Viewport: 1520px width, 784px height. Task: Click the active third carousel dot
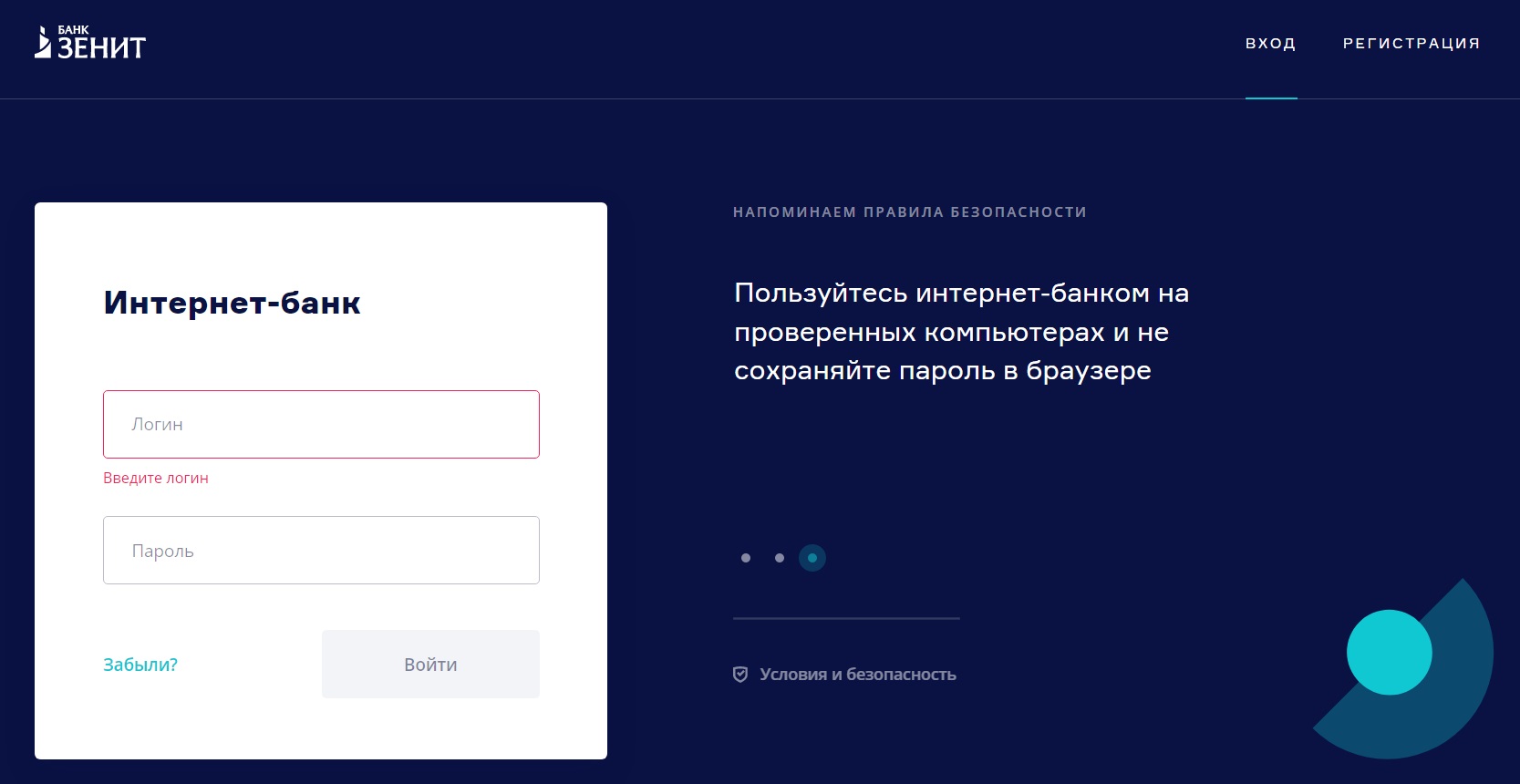(x=812, y=558)
